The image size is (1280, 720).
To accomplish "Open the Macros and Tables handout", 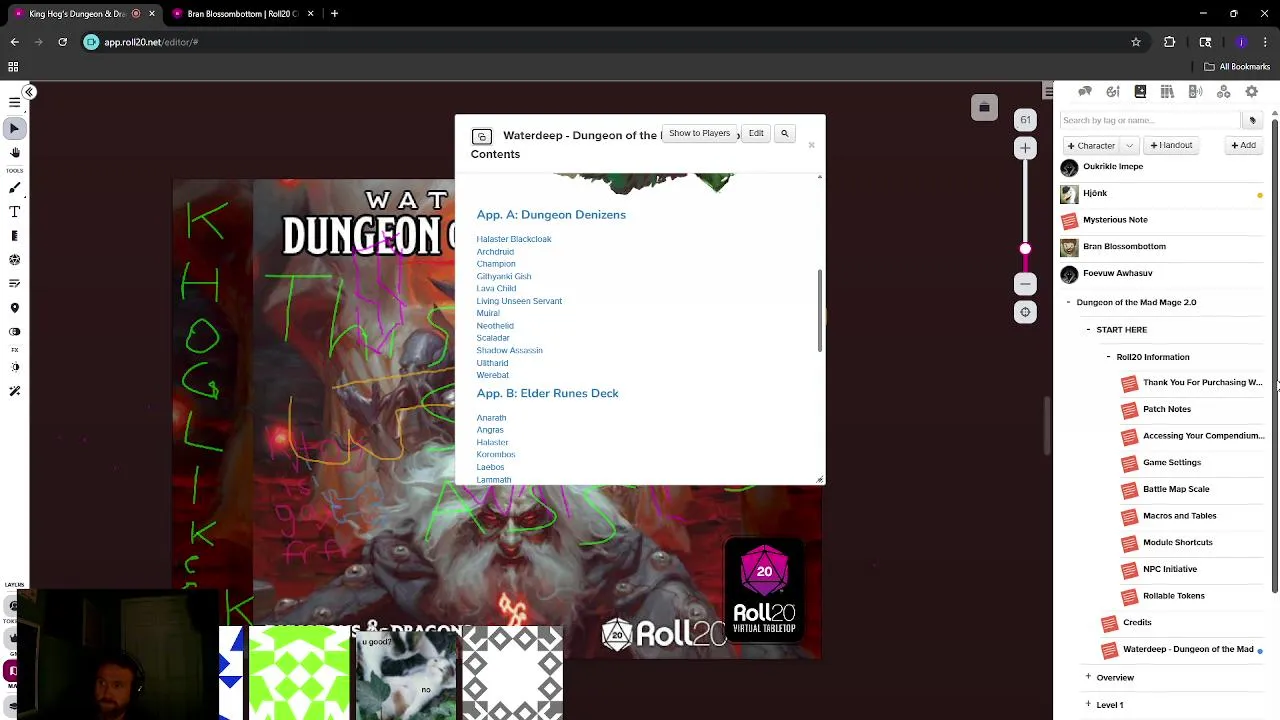I will pos(1179,516).
